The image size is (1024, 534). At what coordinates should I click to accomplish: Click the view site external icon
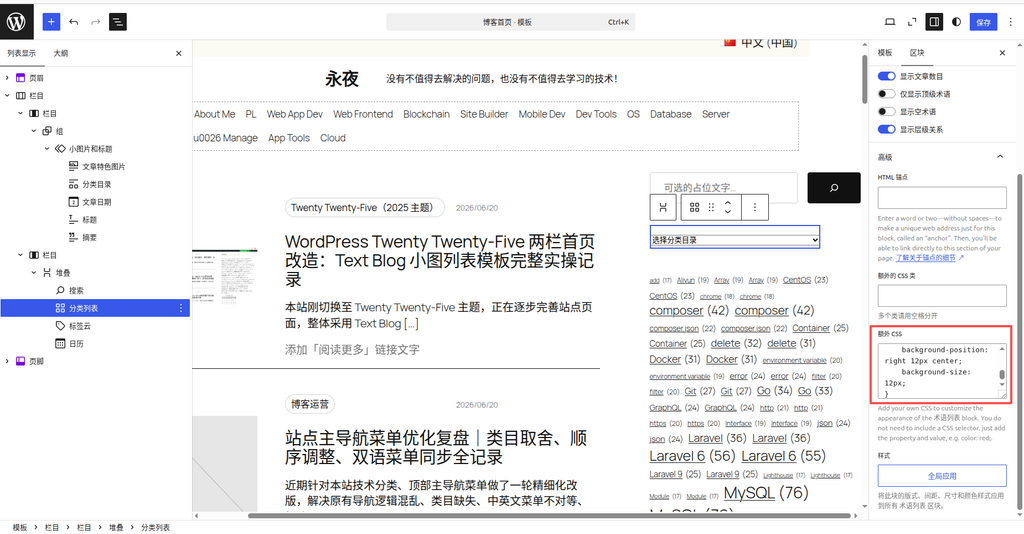click(x=912, y=22)
